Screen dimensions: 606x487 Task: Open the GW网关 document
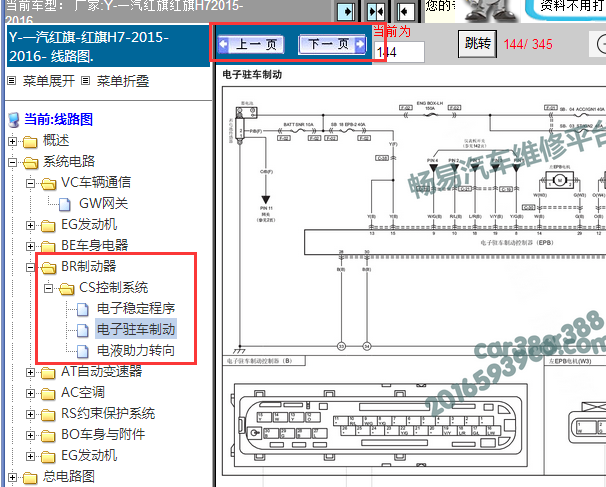tap(103, 203)
